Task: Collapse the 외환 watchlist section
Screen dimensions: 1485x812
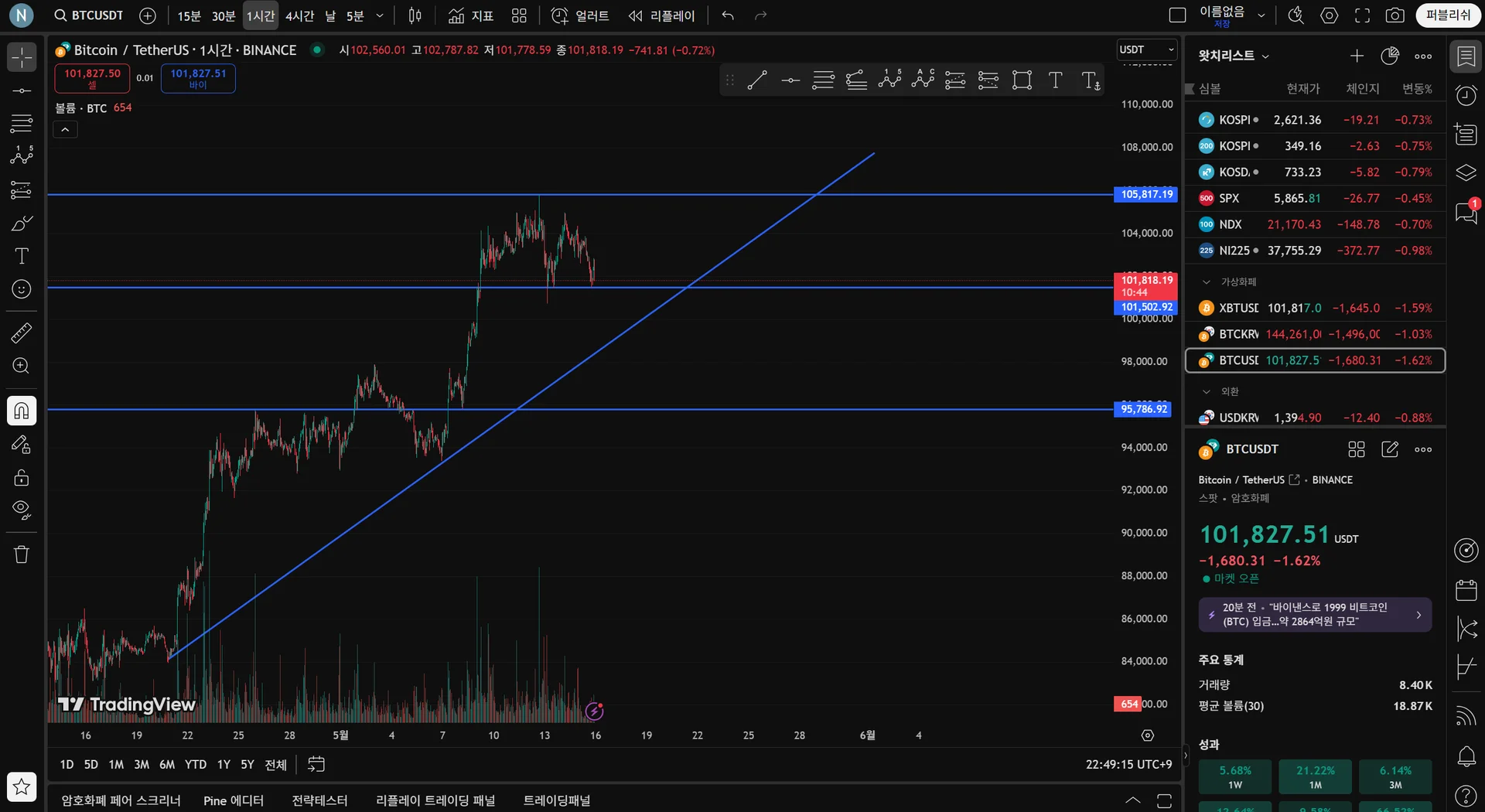Action: 1206,392
